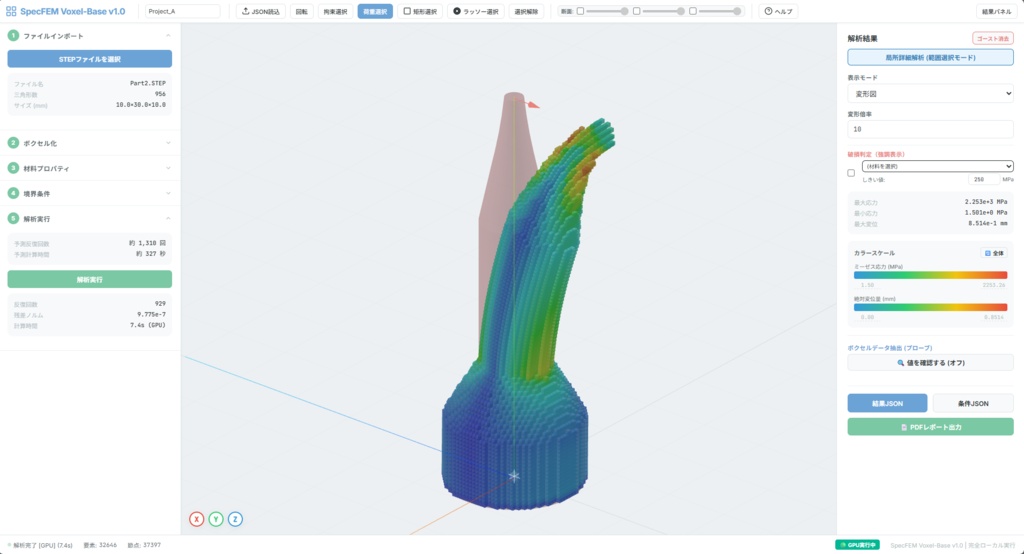Expand the ボクセル化 section
1024x554 pixels.
(168, 142)
